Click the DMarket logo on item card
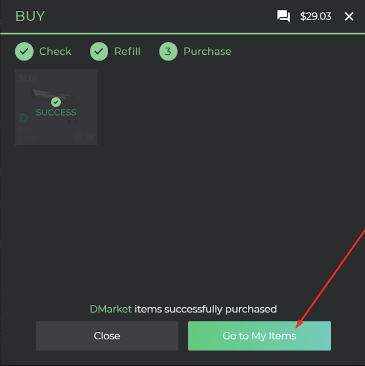Screen dimensions: 365x366 point(23,118)
